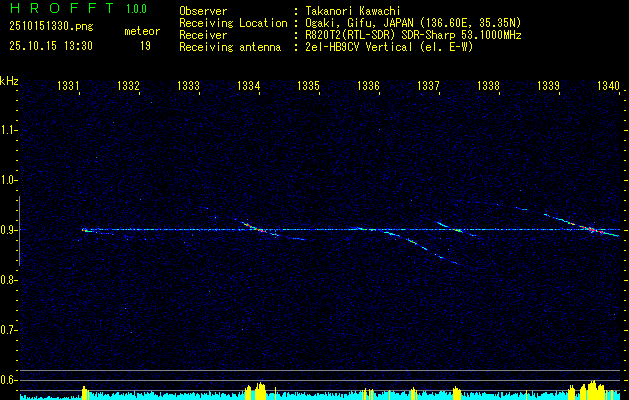Click the 0.9 kHz frequency label
The image size is (629, 400).
(8, 230)
